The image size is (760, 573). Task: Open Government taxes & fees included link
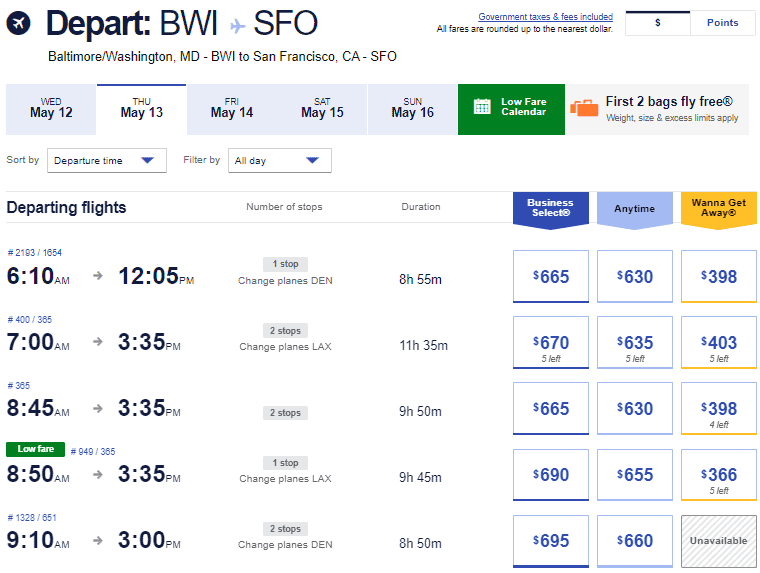coord(545,17)
